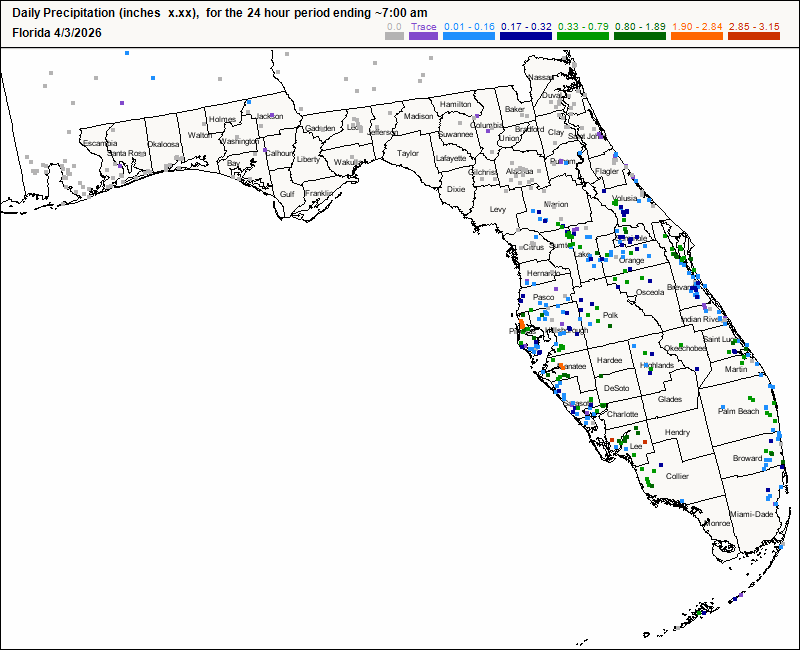Click the Glades county label
Viewport: 800px width, 650px height.
tap(669, 399)
